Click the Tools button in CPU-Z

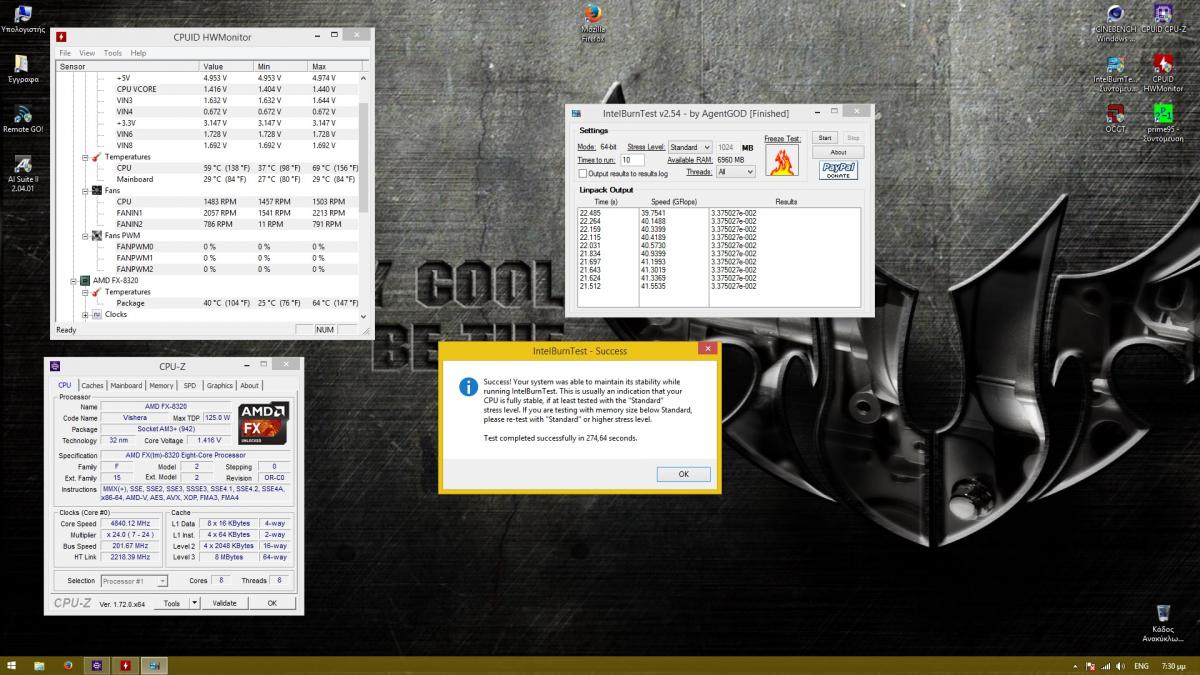172,603
